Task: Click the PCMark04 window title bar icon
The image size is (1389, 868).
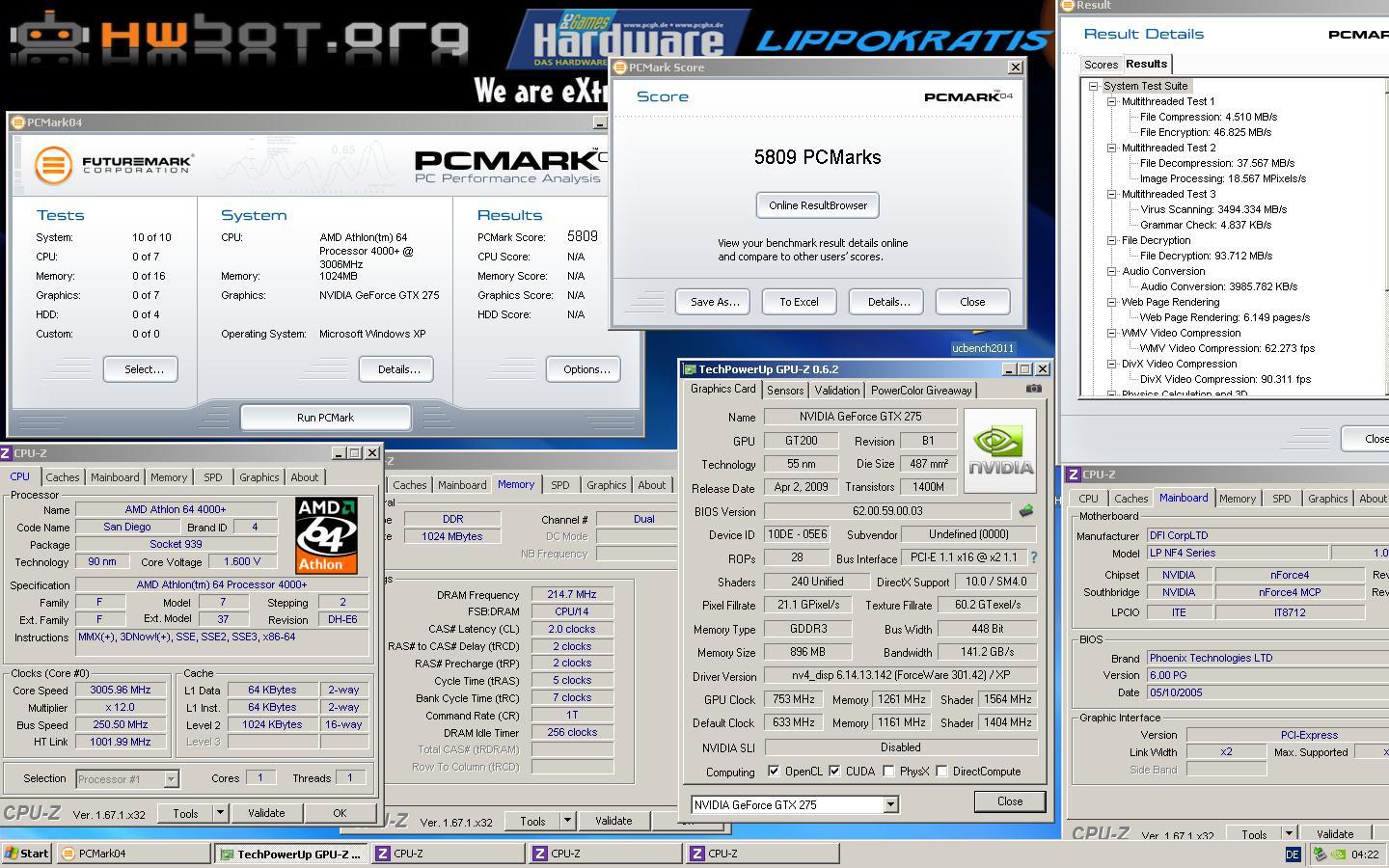Action: (x=18, y=122)
